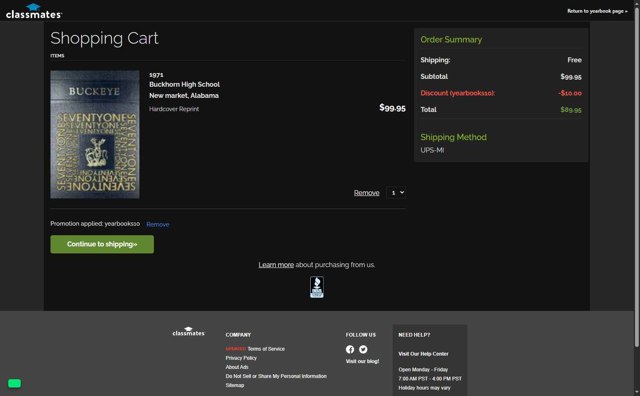The image size is (640, 396).
Task: Click the item price $99.95 in cart row
Action: pos(392,108)
